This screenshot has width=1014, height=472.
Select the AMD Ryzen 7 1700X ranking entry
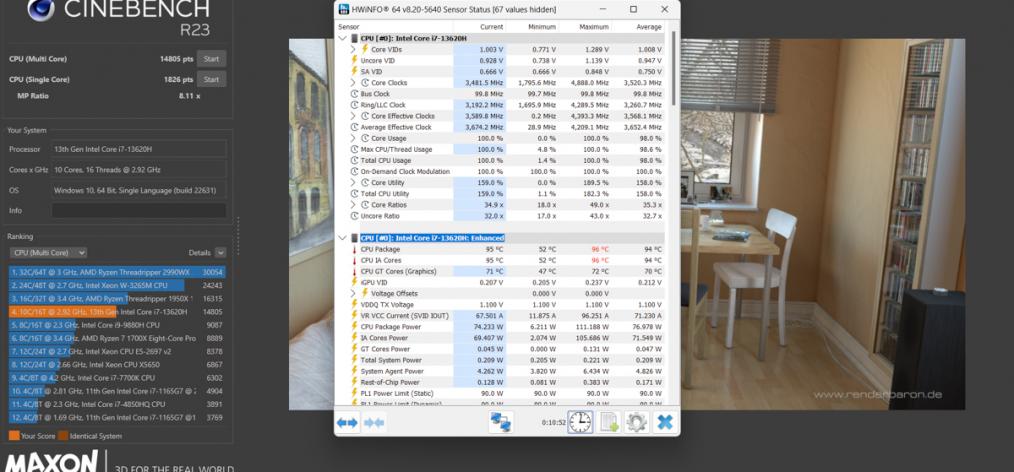click(117, 338)
